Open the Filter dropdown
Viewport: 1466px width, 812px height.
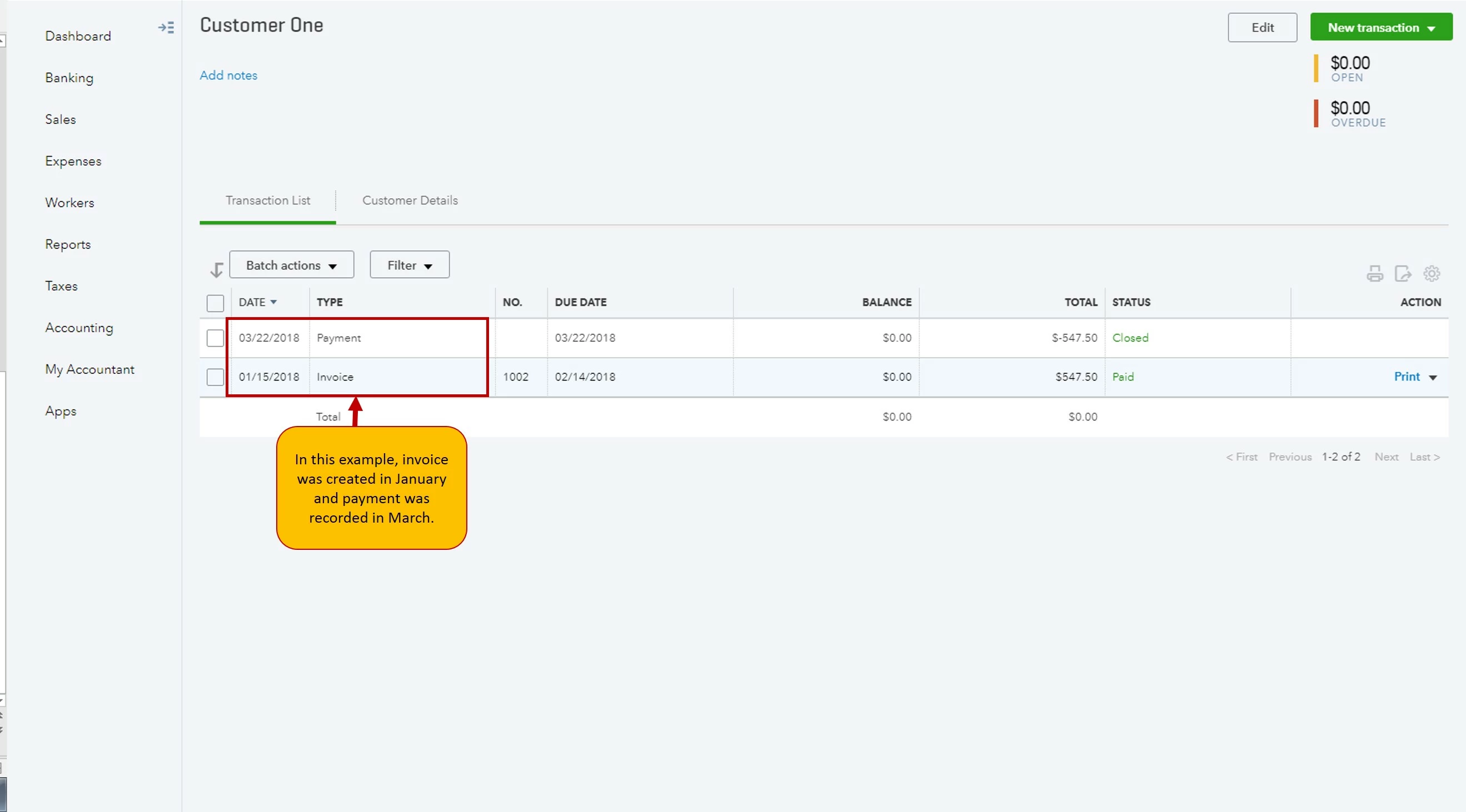pyautogui.click(x=410, y=265)
